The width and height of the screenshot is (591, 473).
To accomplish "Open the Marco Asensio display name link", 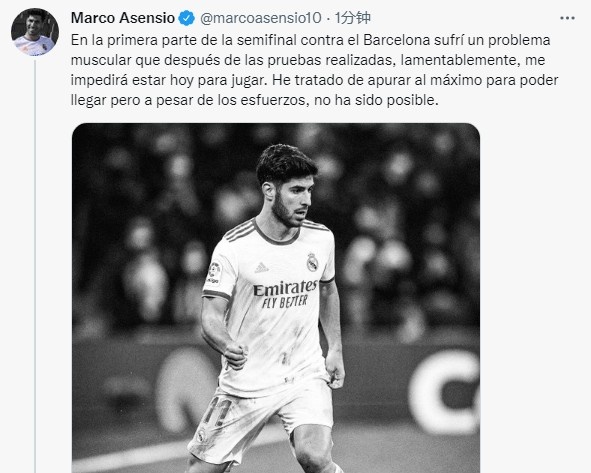I will point(123,18).
